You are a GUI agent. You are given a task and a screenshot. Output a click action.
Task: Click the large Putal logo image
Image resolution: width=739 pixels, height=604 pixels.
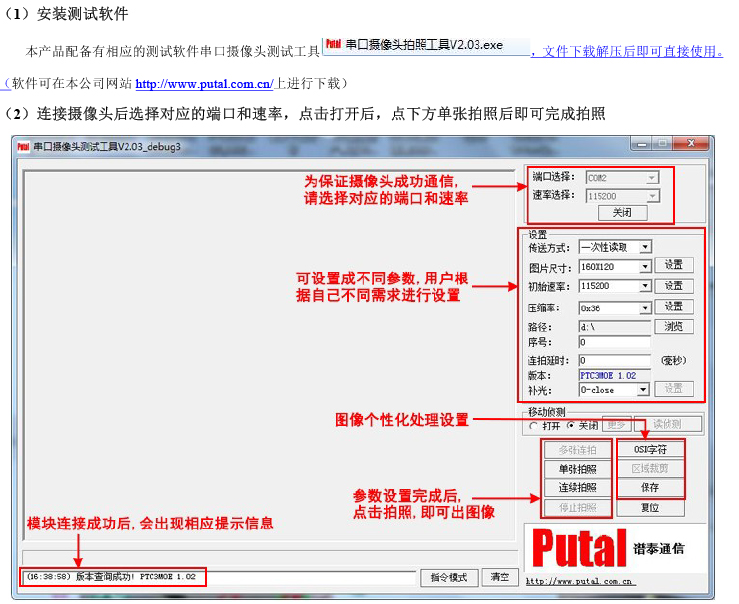579,547
